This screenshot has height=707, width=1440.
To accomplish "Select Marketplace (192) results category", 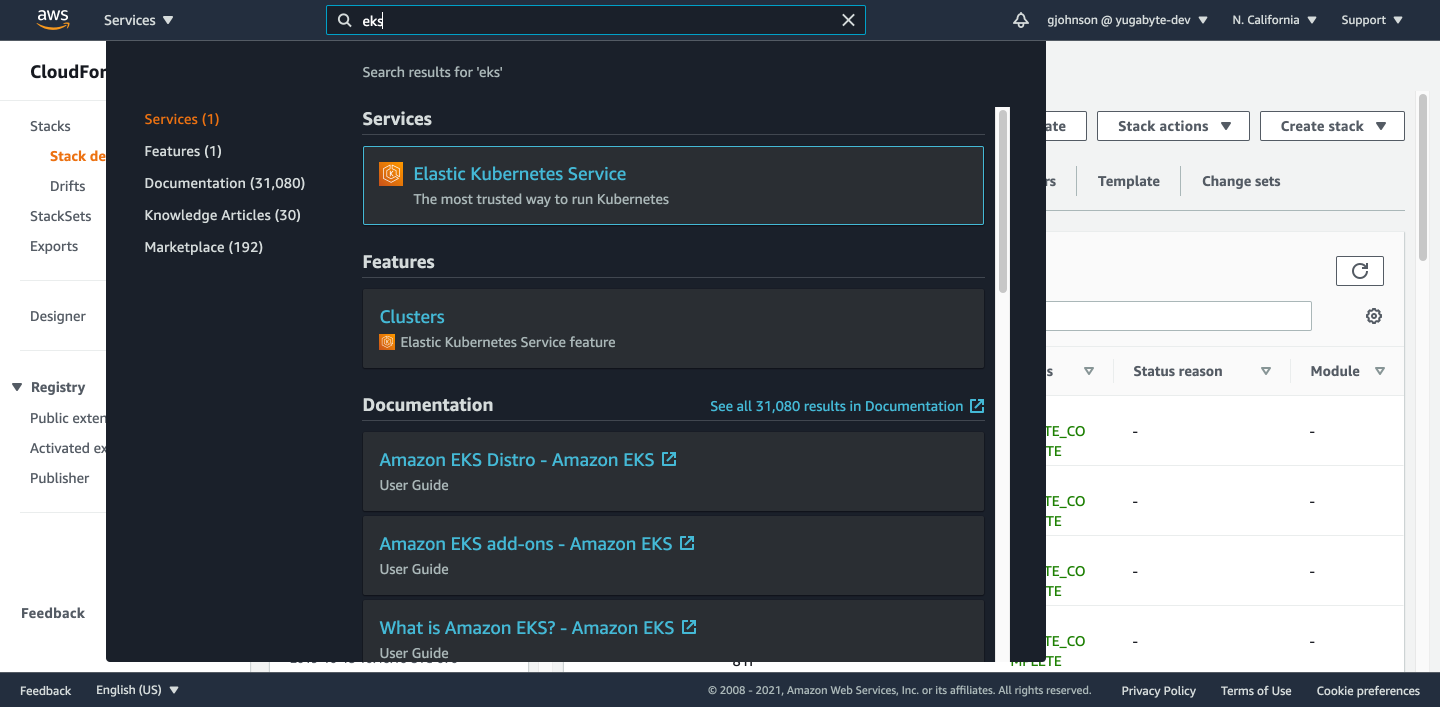I will pyautogui.click(x=203, y=247).
